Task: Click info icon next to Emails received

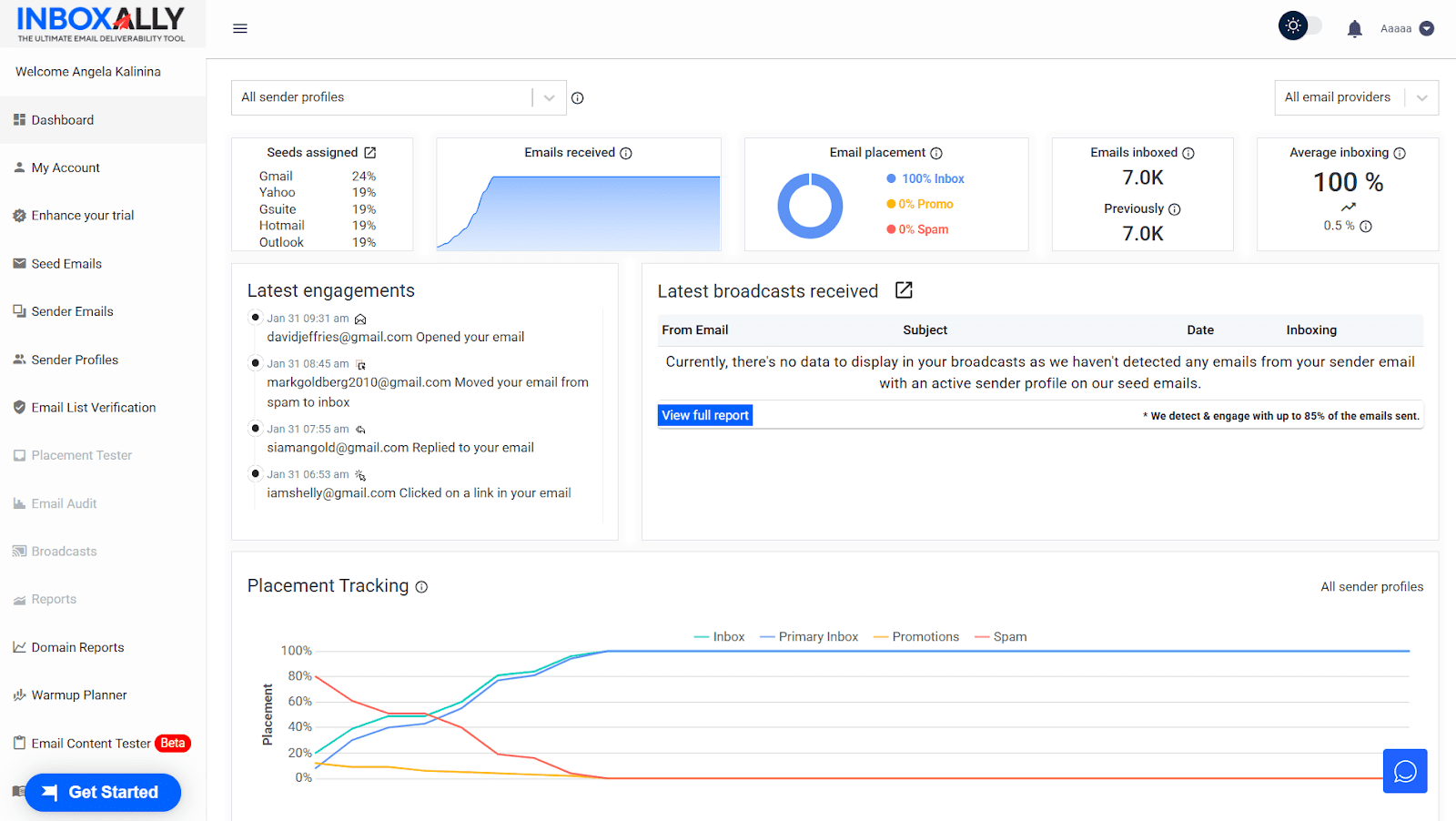Action: point(626,153)
